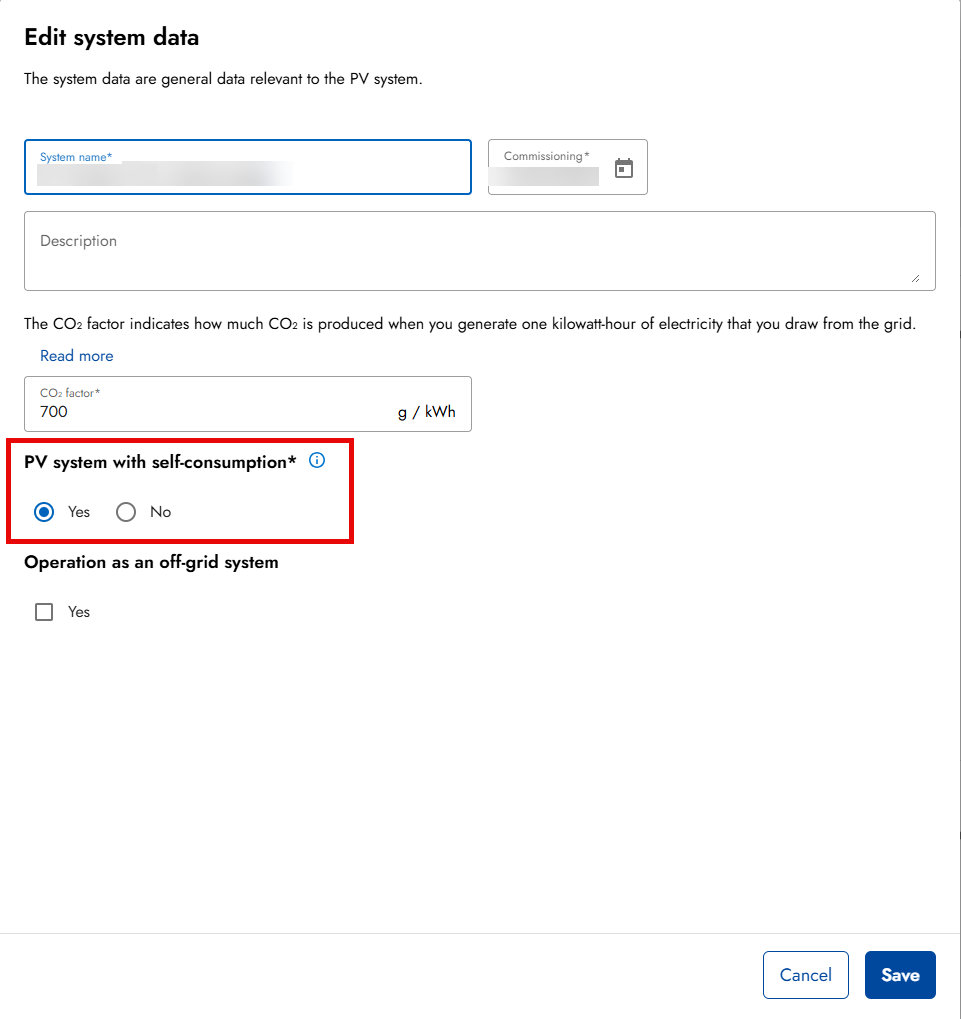The image size is (961, 1019).
Task: Choose No for PV system with self-consumption
Action: (x=126, y=511)
